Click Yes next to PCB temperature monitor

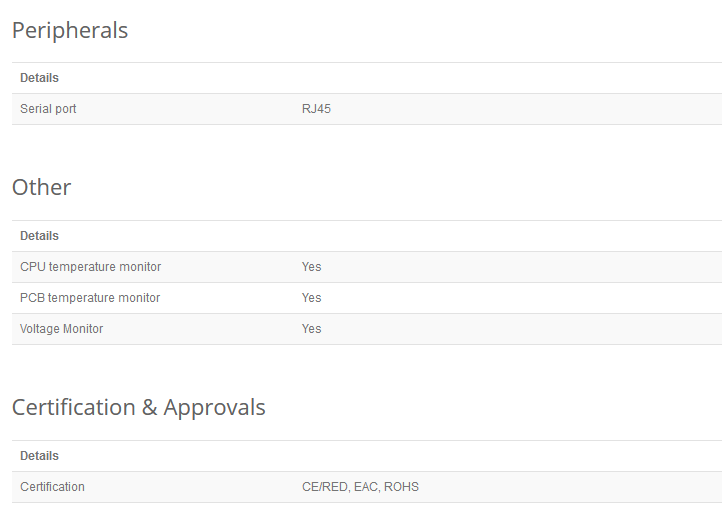(x=312, y=298)
